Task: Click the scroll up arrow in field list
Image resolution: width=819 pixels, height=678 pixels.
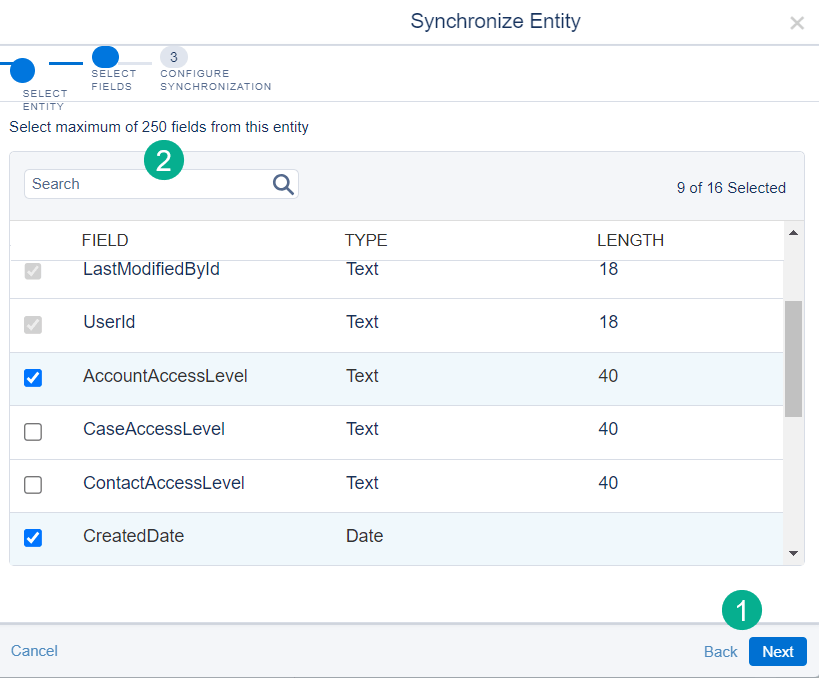Action: point(793,234)
